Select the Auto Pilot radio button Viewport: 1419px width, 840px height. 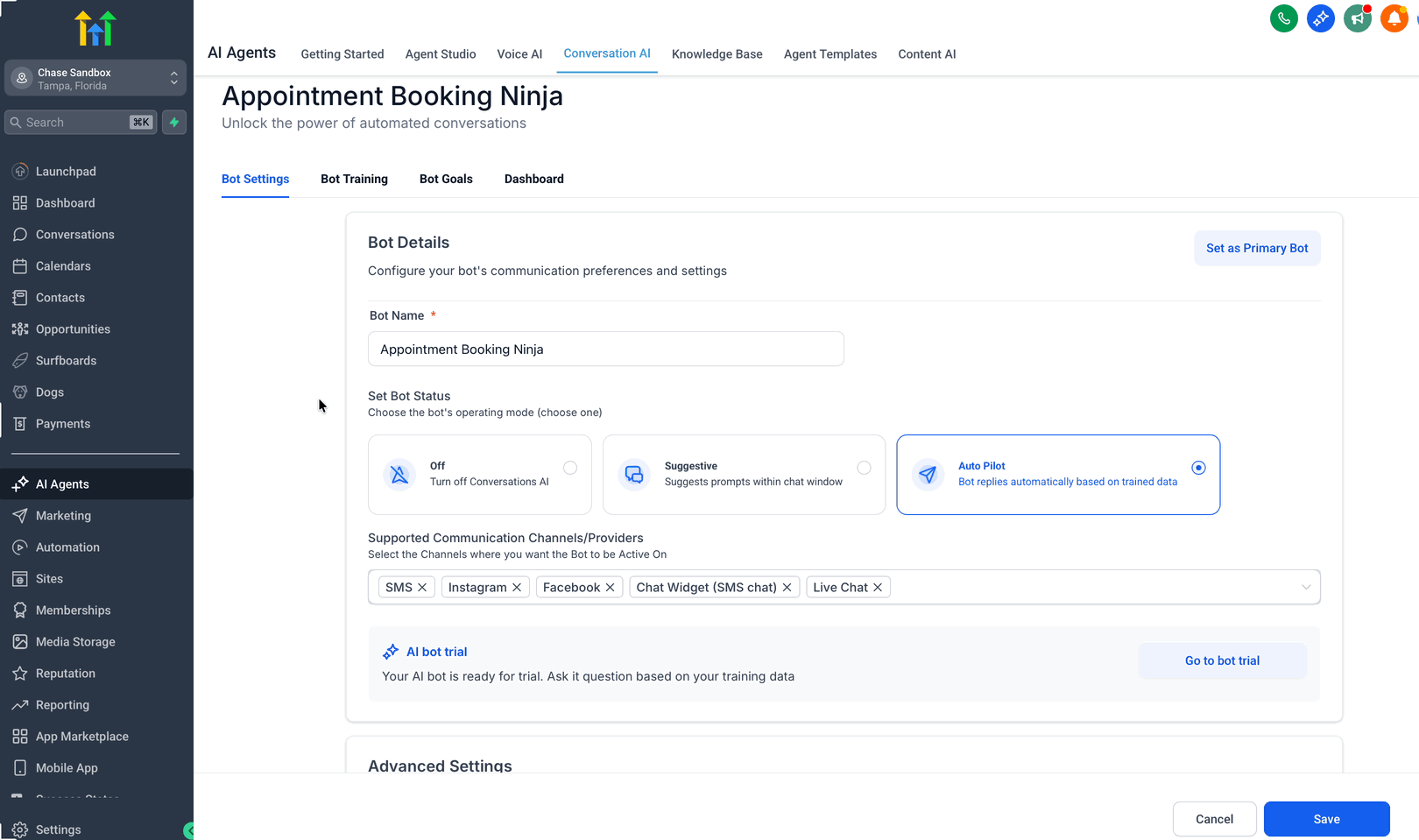tap(1198, 468)
